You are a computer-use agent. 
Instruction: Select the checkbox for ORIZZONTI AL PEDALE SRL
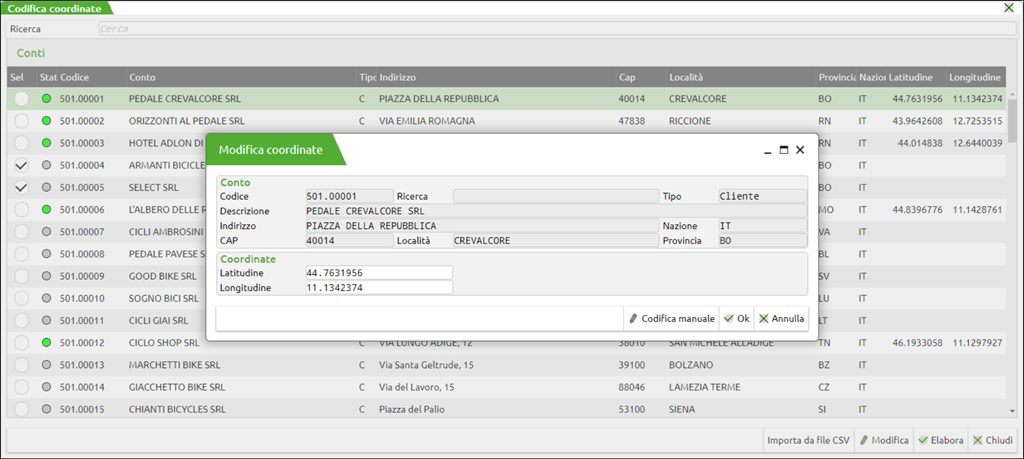click(x=21, y=121)
